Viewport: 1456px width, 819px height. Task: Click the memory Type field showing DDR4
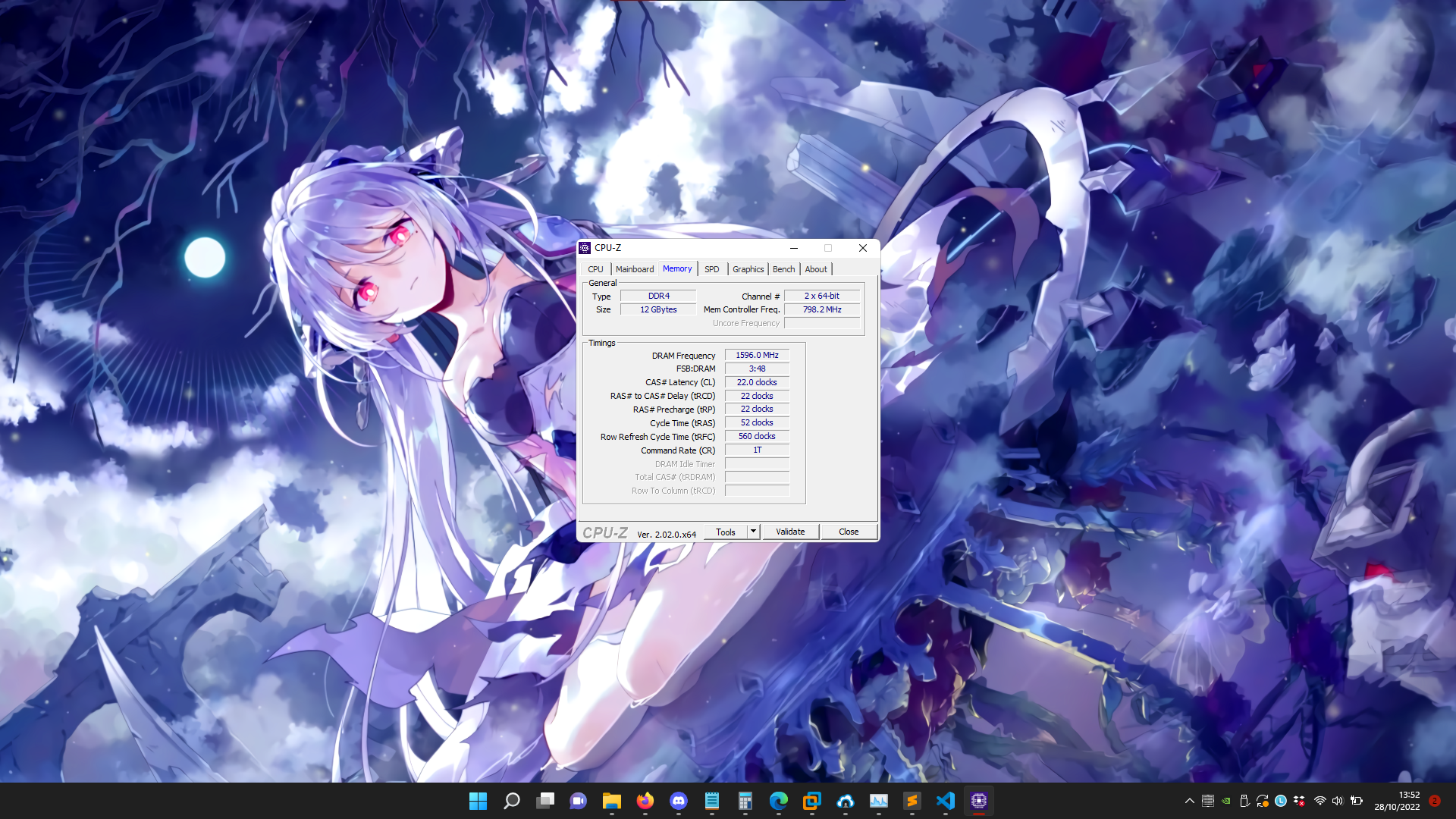658,296
